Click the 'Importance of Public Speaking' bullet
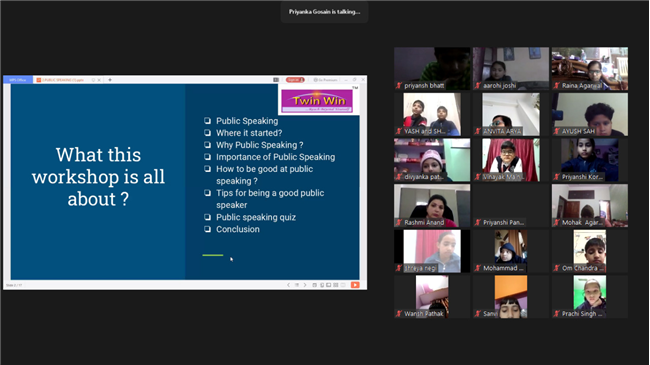Screen dimensions: 650x365 click(x=275, y=157)
